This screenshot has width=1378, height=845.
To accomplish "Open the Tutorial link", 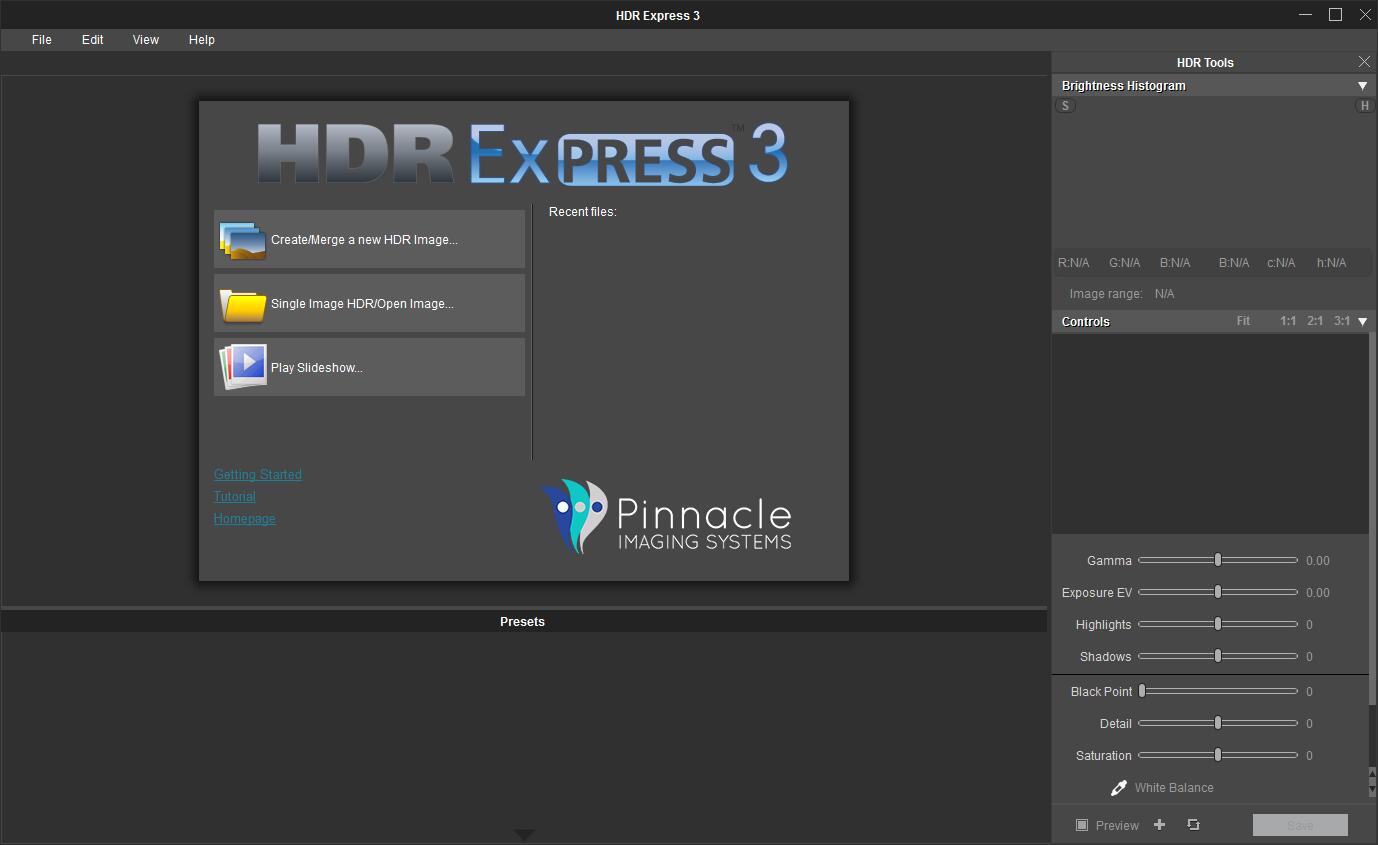I will pos(235,497).
